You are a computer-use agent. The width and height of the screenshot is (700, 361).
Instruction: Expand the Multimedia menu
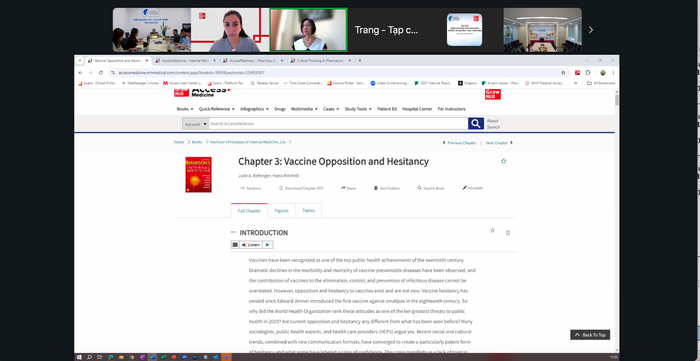304,109
